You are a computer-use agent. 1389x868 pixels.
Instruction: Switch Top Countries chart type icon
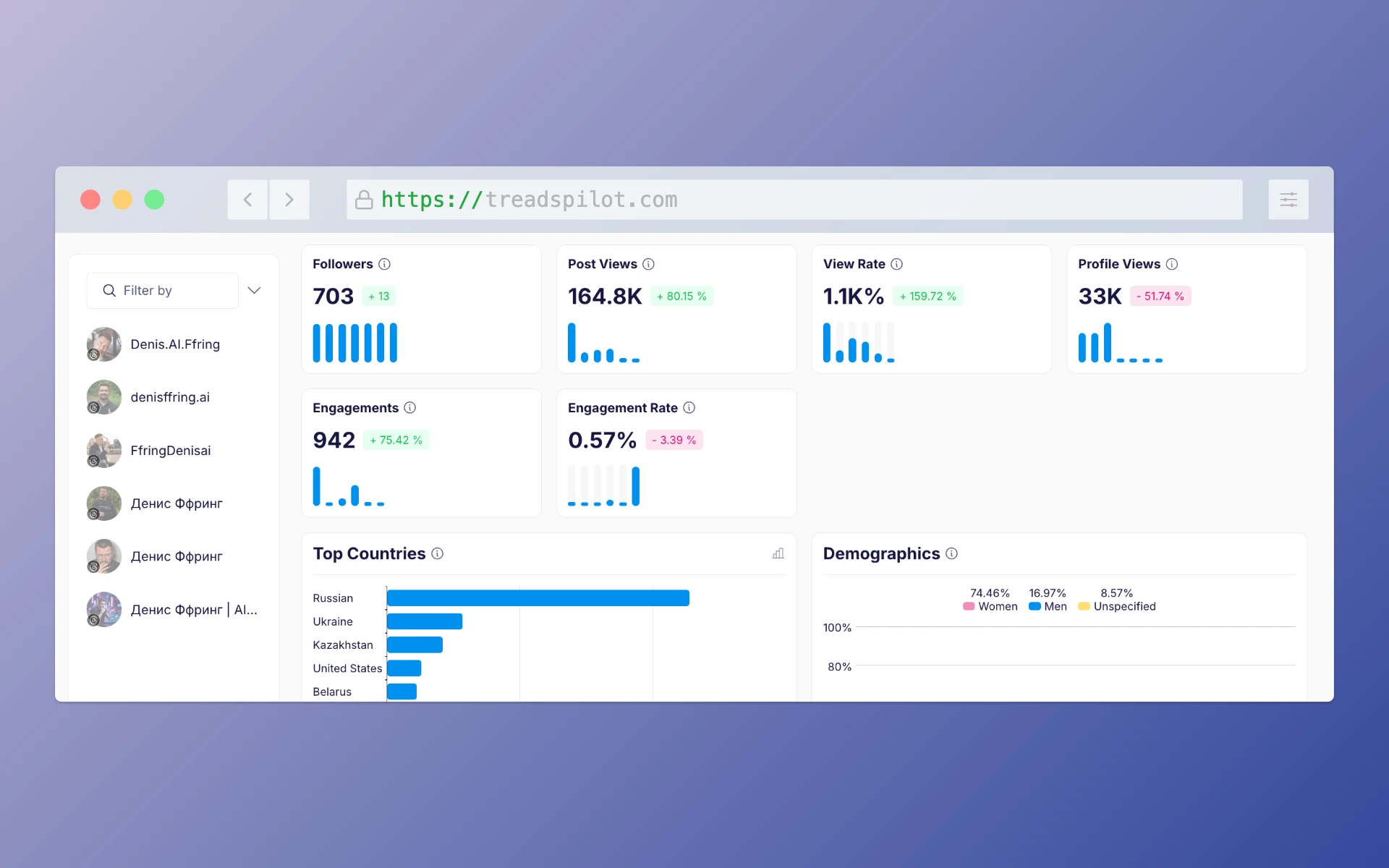[778, 553]
